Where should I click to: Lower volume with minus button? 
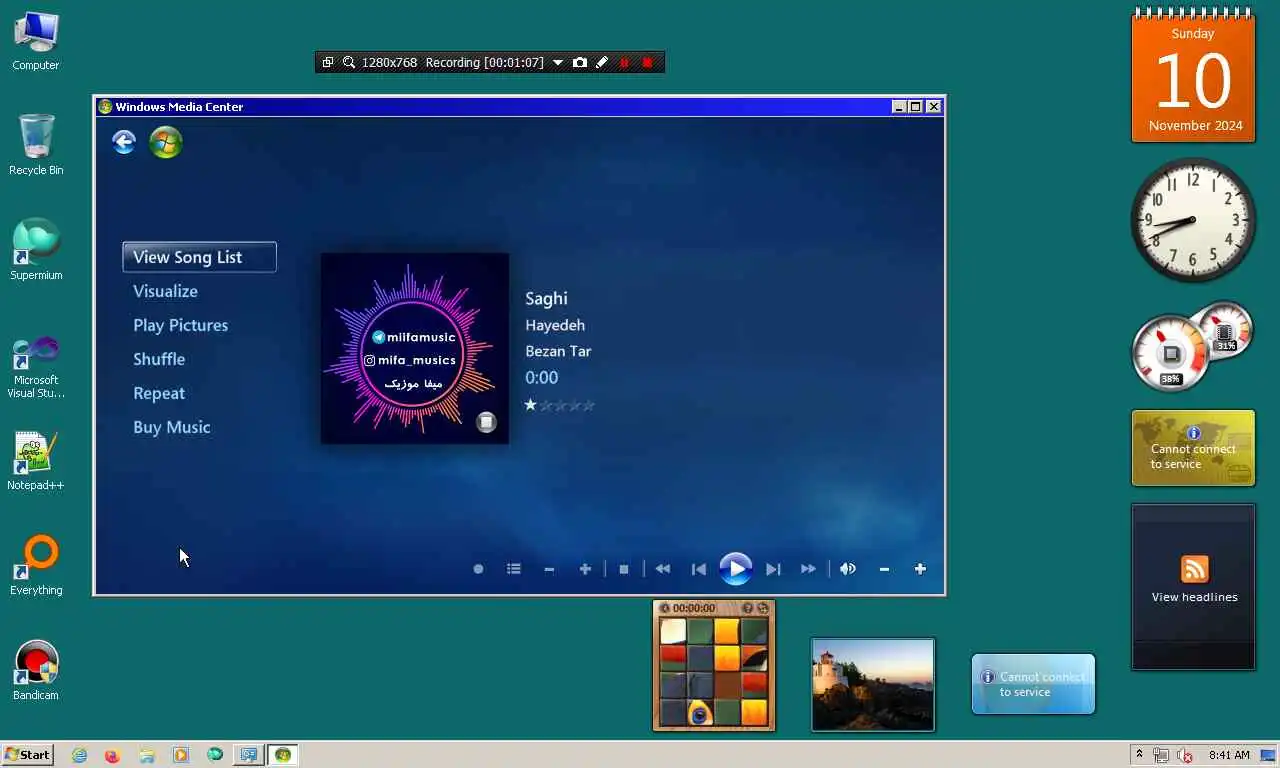(x=884, y=569)
